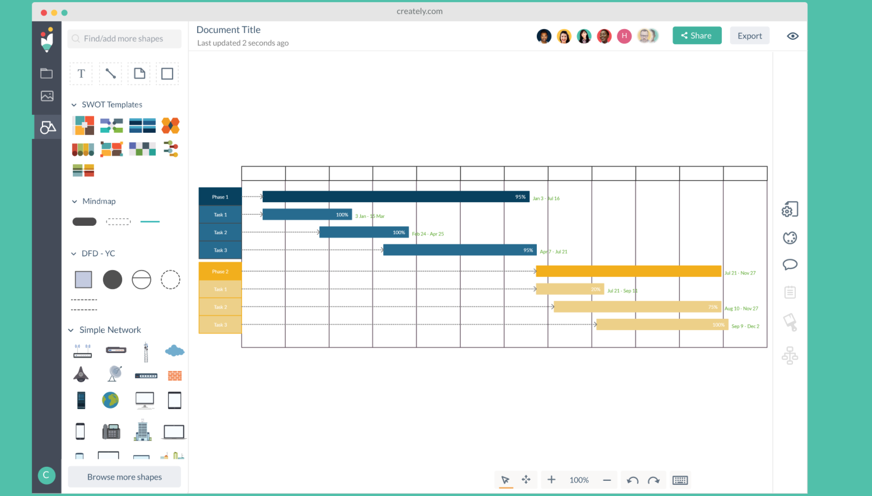Click the 100% zoom level
The image size is (872, 496).
[578, 480]
